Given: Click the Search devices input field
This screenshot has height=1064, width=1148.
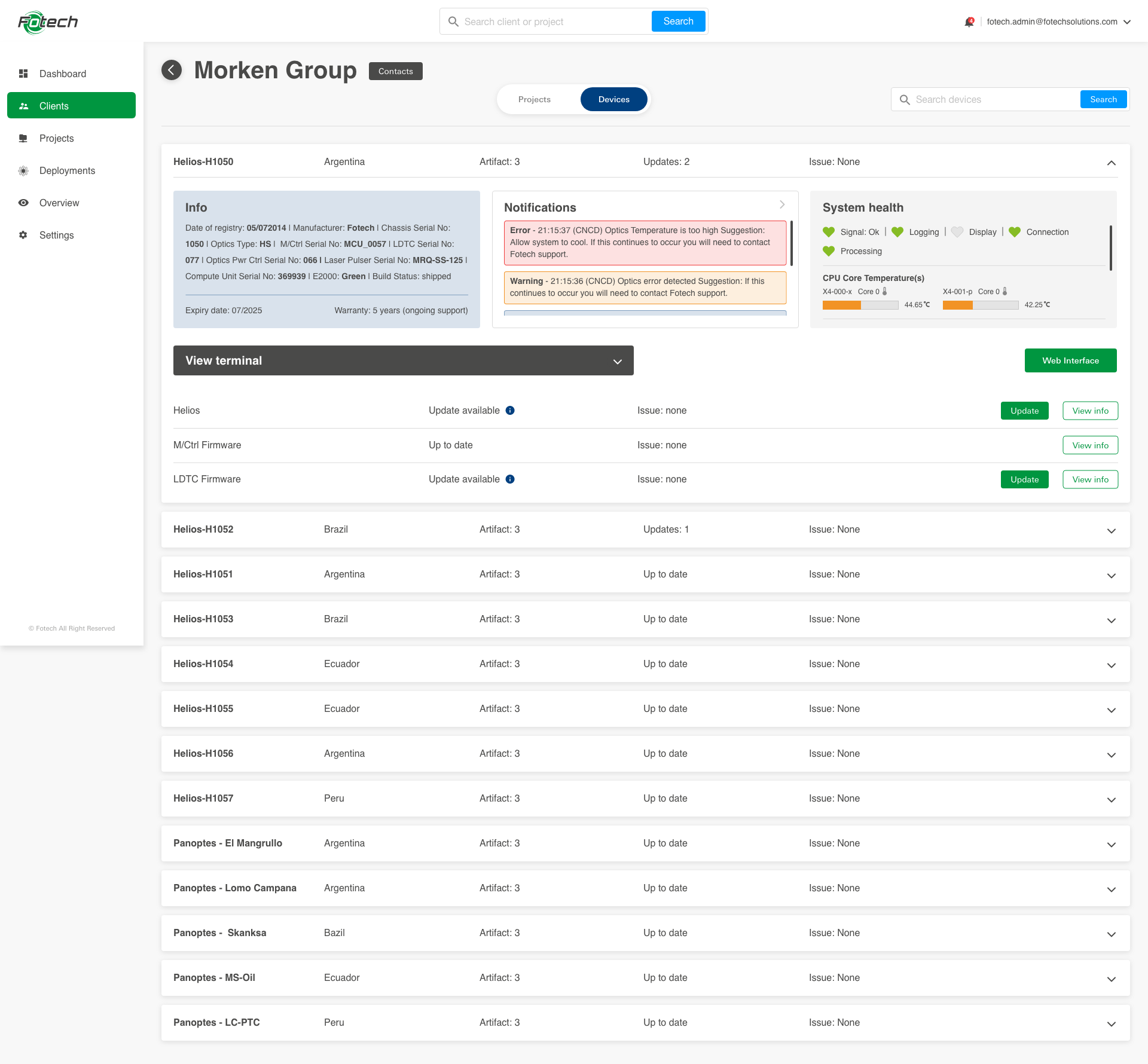Looking at the screenshot, I should (x=993, y=100).
